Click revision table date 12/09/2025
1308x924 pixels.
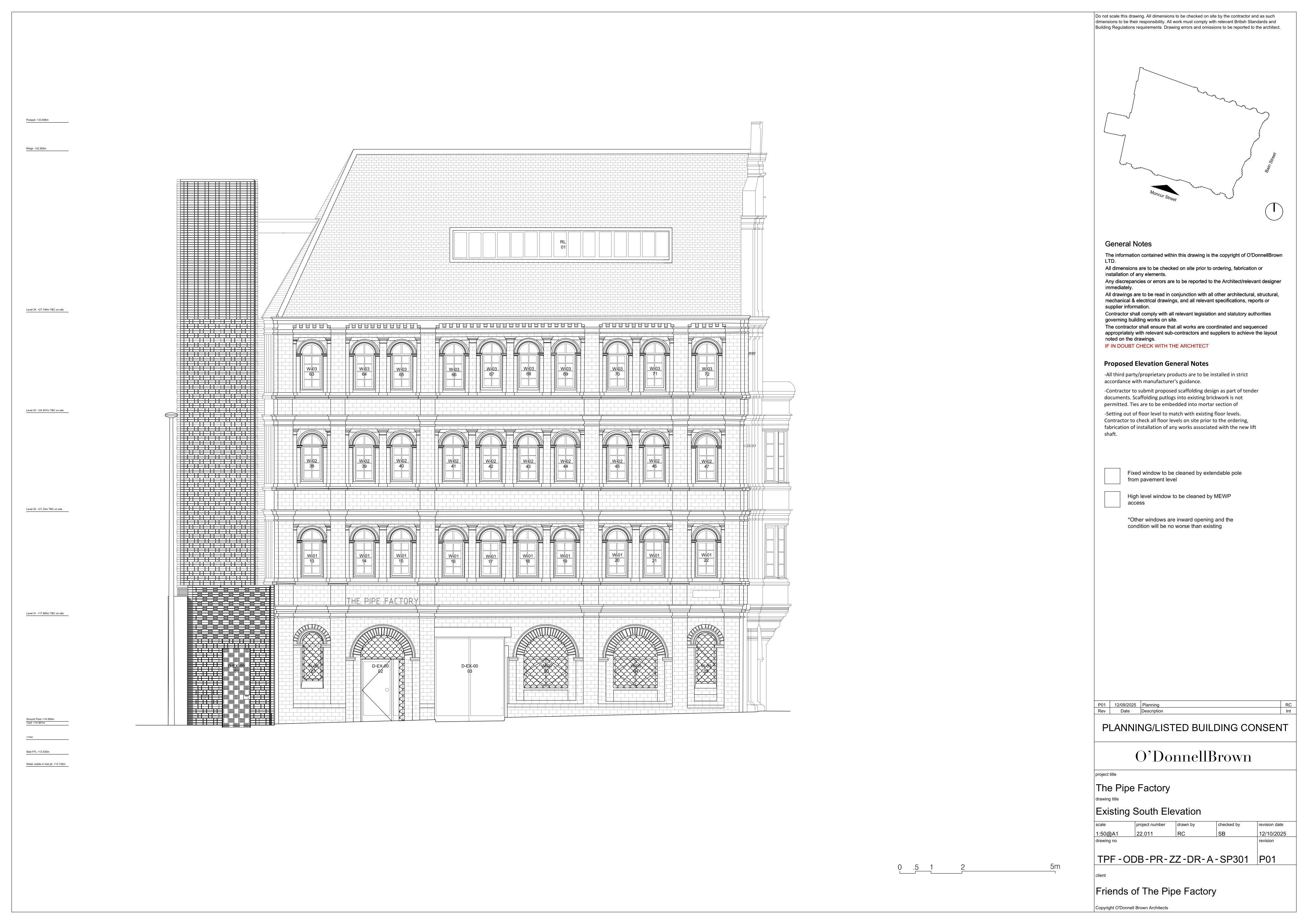point(1125,705)
